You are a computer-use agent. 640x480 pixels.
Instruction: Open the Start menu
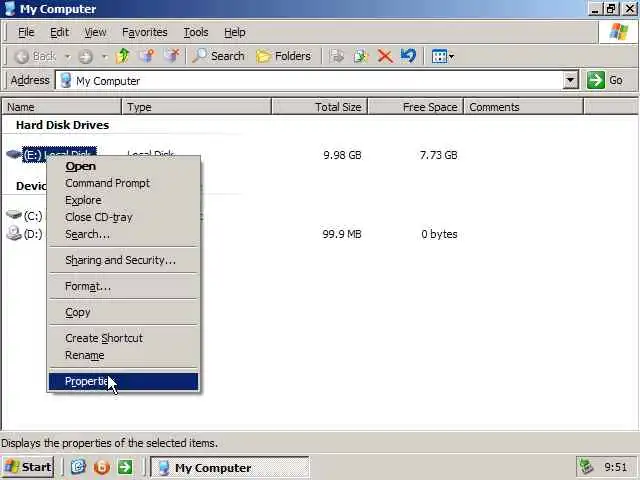28,467
